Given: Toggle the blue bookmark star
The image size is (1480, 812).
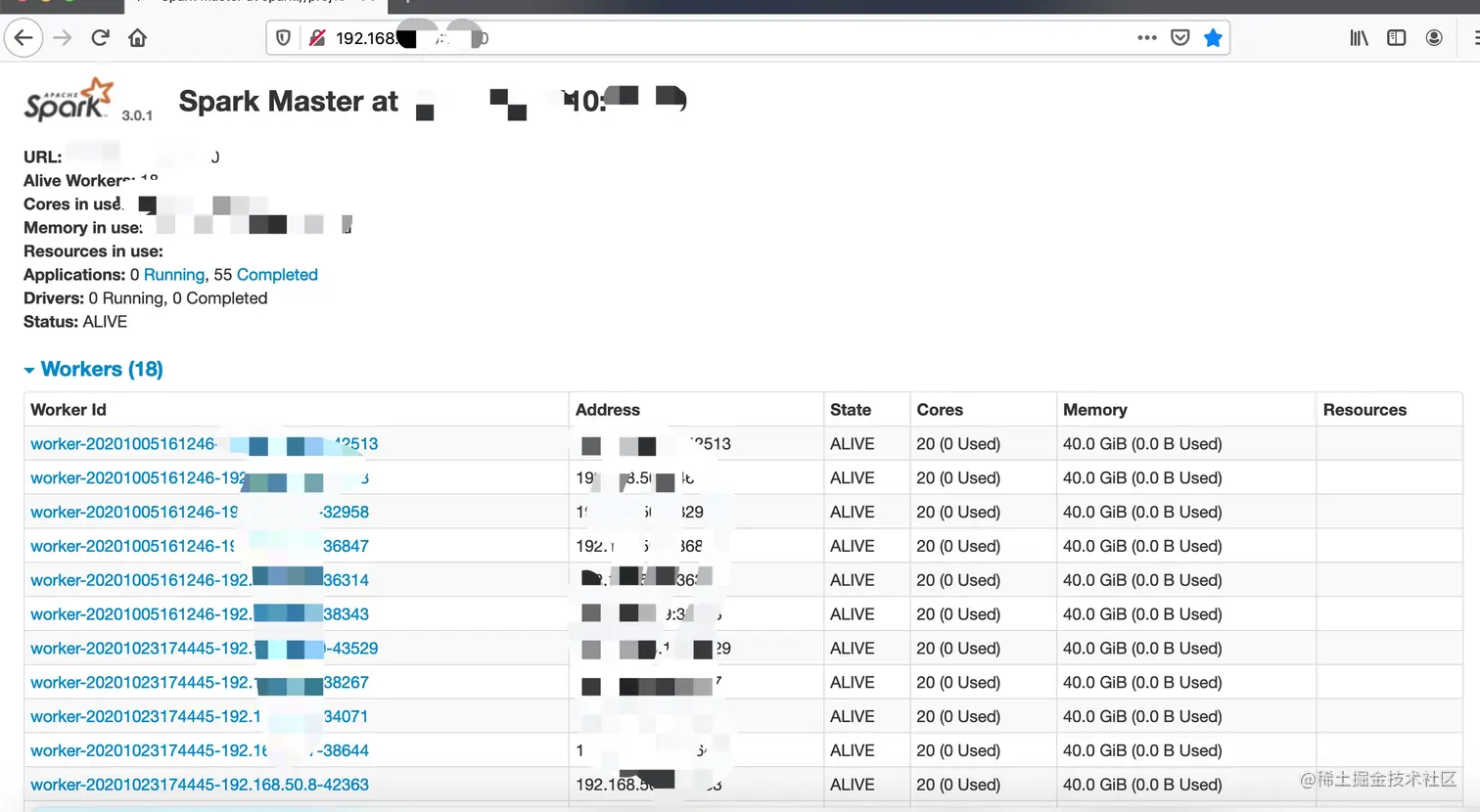Looking at the screenshot, I should coord(1213,38).
